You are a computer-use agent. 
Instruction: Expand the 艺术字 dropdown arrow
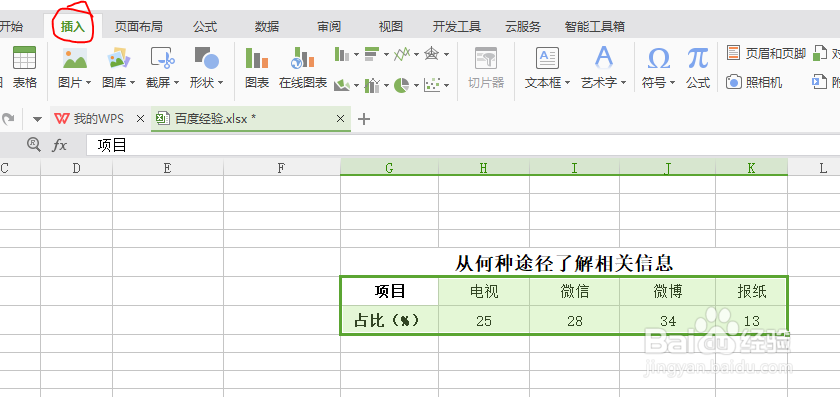tap(623, 84)
